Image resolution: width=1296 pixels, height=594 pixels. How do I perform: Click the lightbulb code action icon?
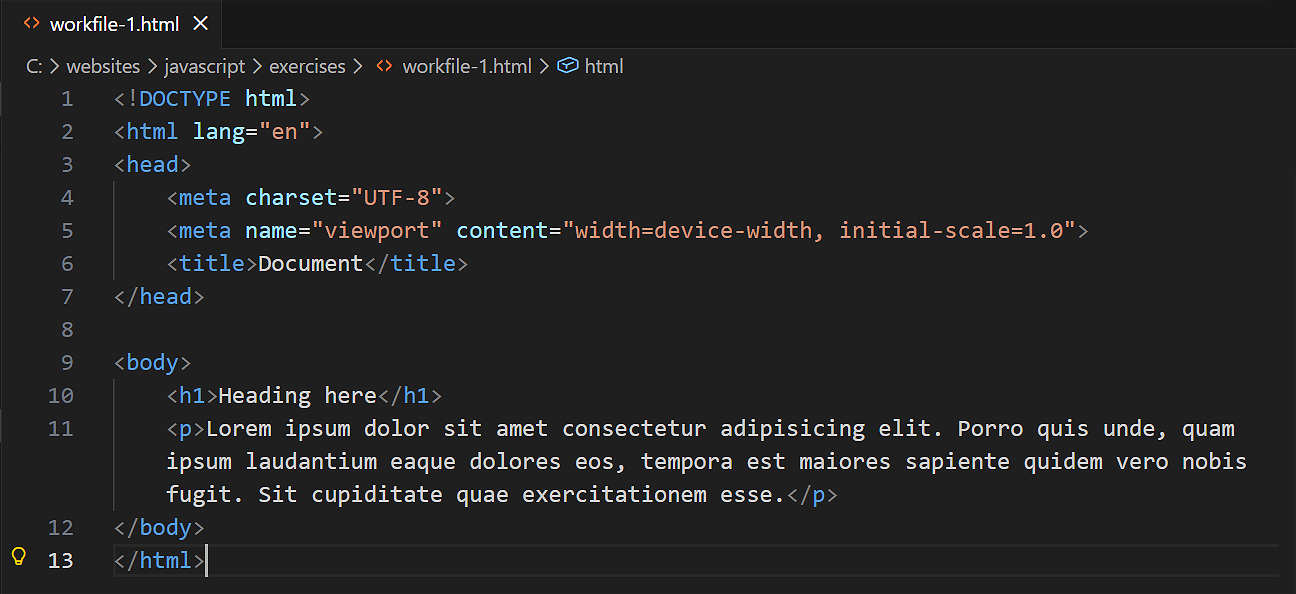(x=18, y=558)
